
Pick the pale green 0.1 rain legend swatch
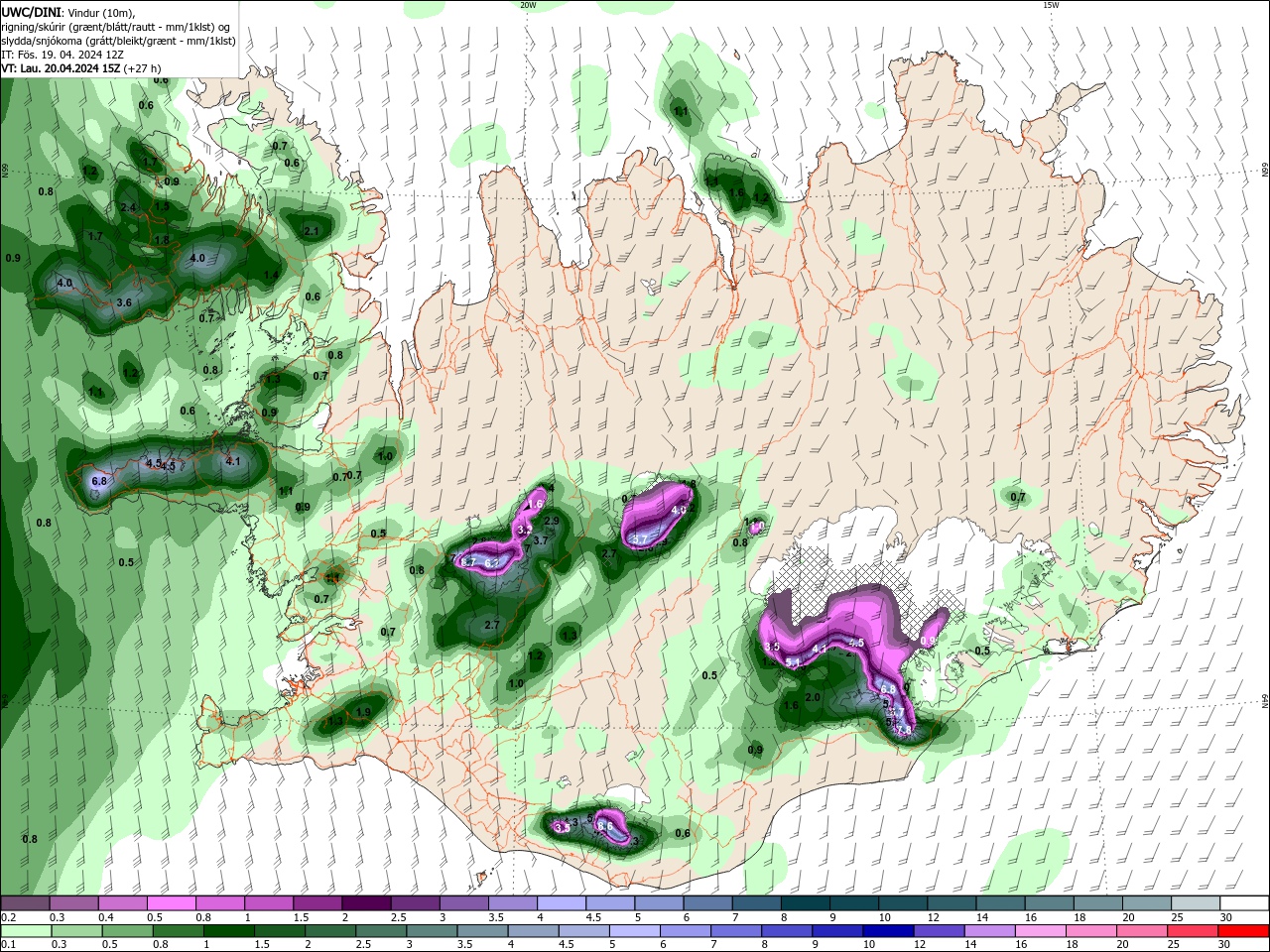(25, 931)
